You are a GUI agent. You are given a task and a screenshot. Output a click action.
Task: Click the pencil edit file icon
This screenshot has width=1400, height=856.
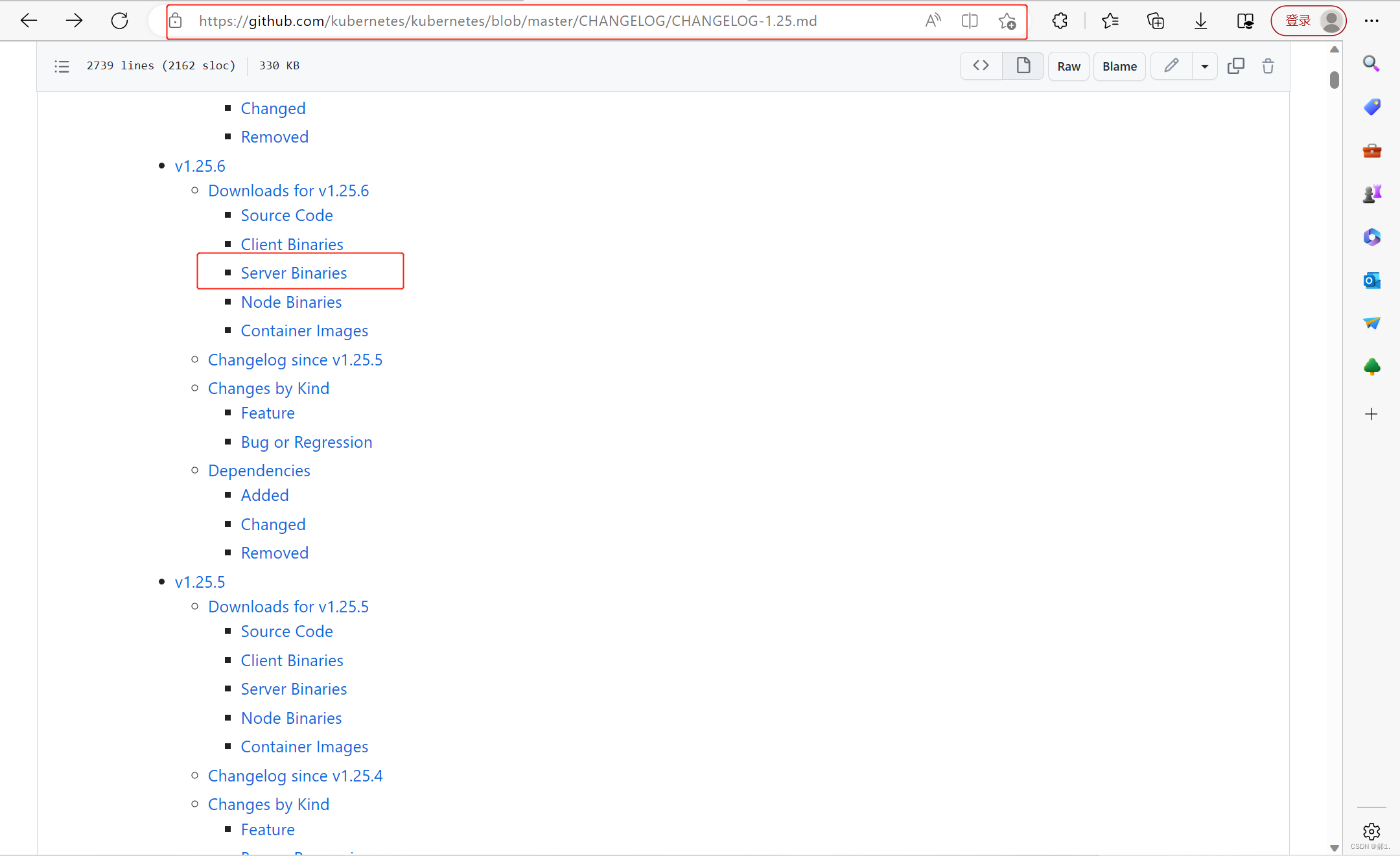pyautogui.click(x=1171, y=65)
